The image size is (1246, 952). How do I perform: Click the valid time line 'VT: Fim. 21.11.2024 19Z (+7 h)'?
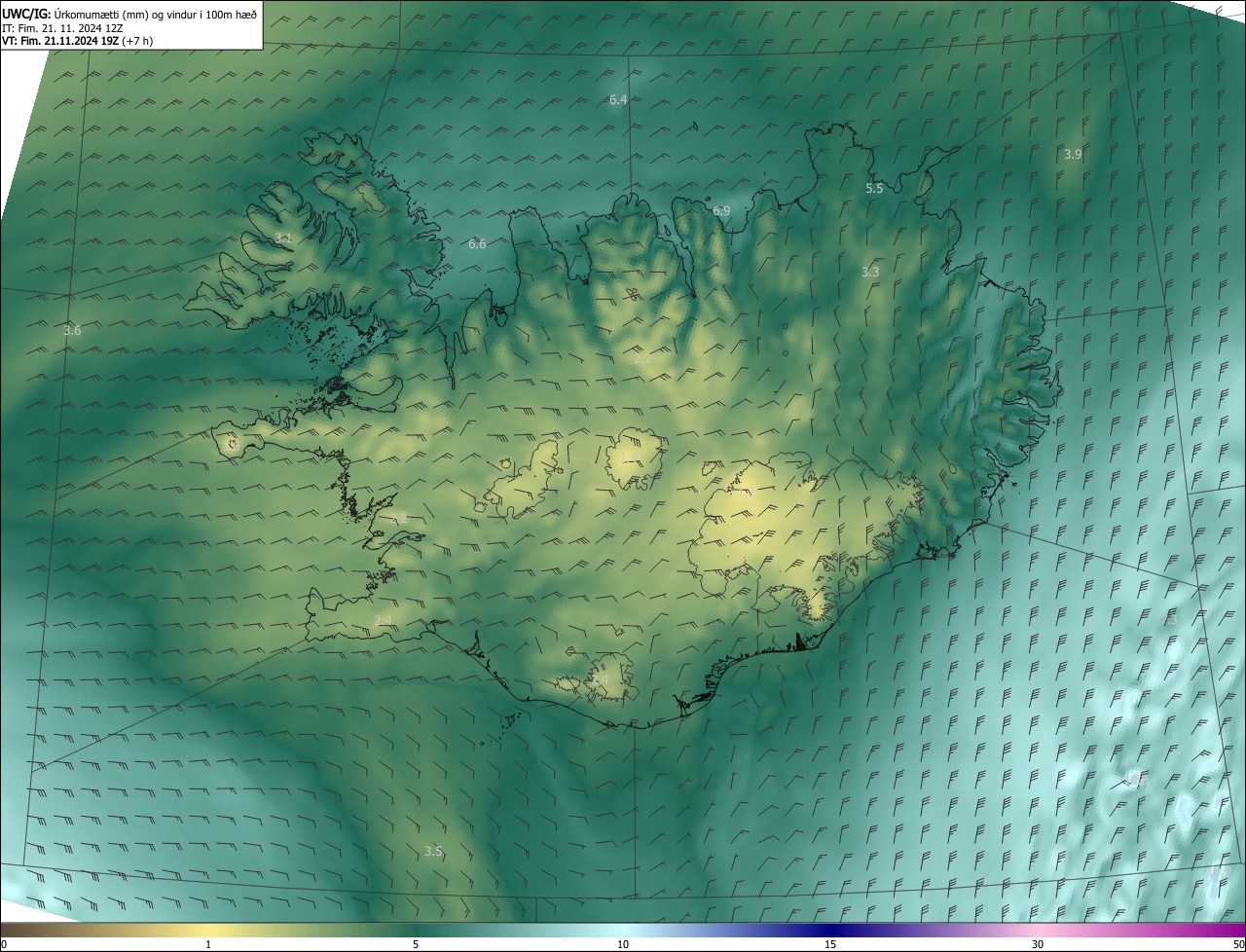(78, 40)
